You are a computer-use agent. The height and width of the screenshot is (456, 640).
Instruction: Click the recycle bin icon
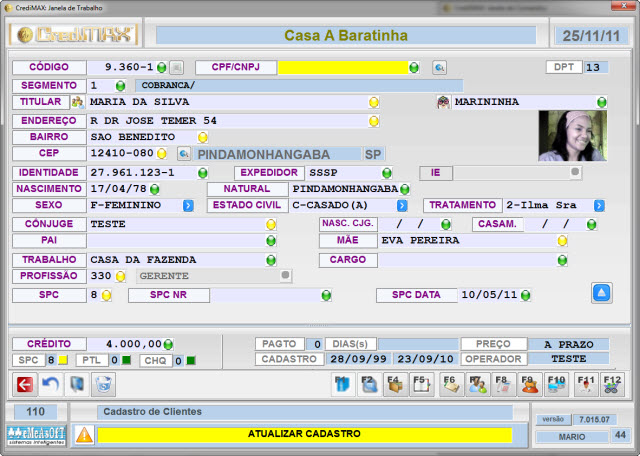pyautogui.click(x=103, y=383)
